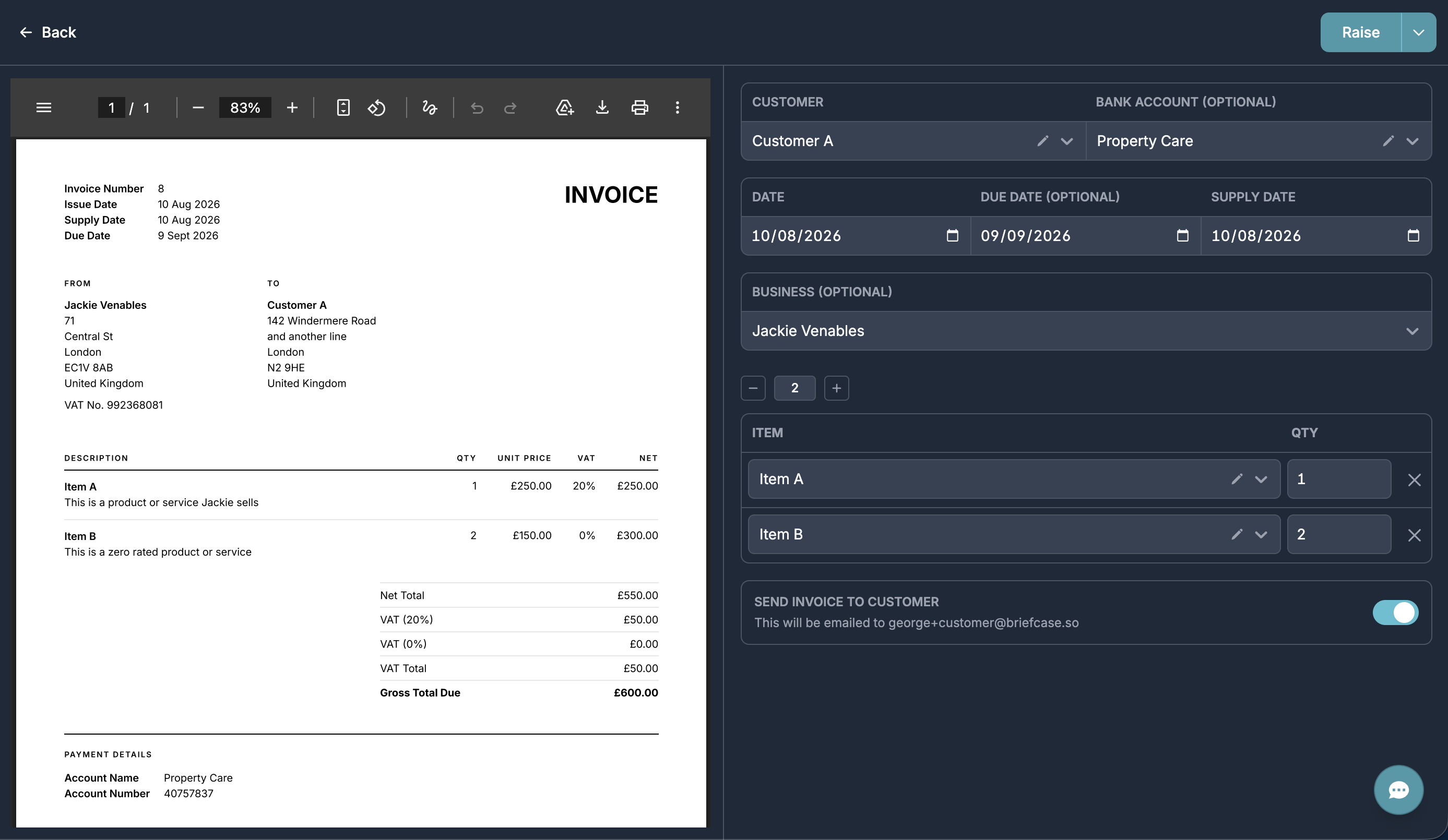Click the 83% zoom level field
Image resolution: width=1448 pixels, height=840 pixels.
(x=245, y=107)
